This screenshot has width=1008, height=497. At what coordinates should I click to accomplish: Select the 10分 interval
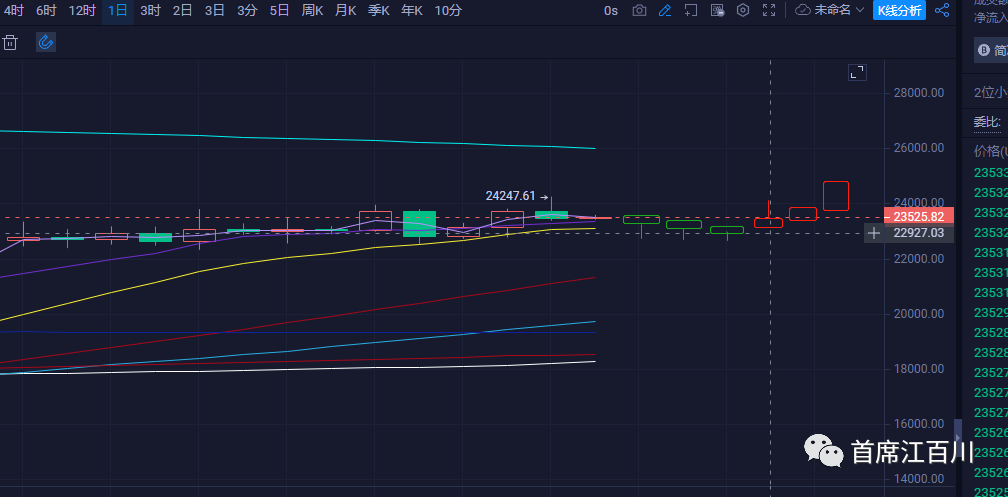(448, 10)
